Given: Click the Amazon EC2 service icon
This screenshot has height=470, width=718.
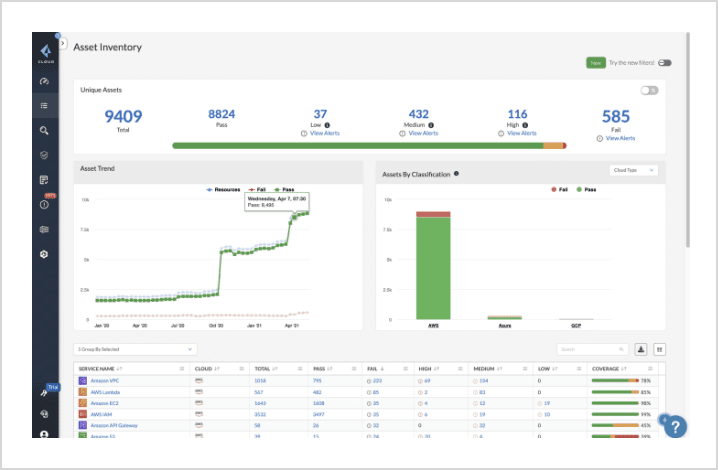Looking at the screenshot, I should point(82,403).
